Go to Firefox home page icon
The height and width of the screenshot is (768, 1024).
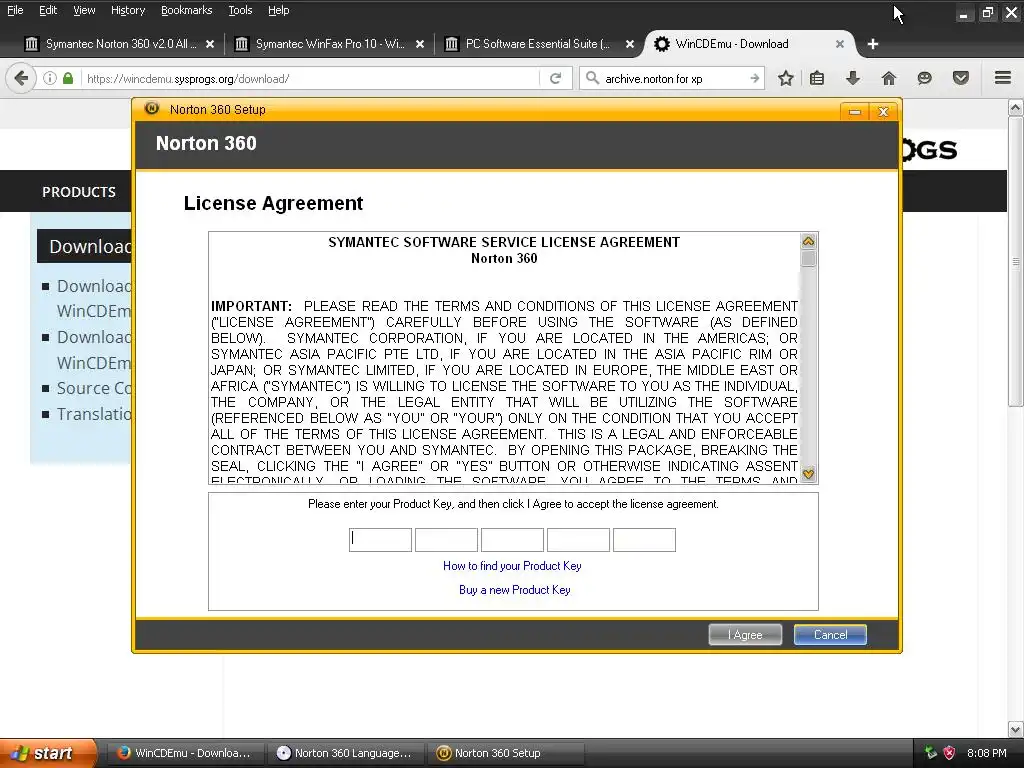coord(888,78)
